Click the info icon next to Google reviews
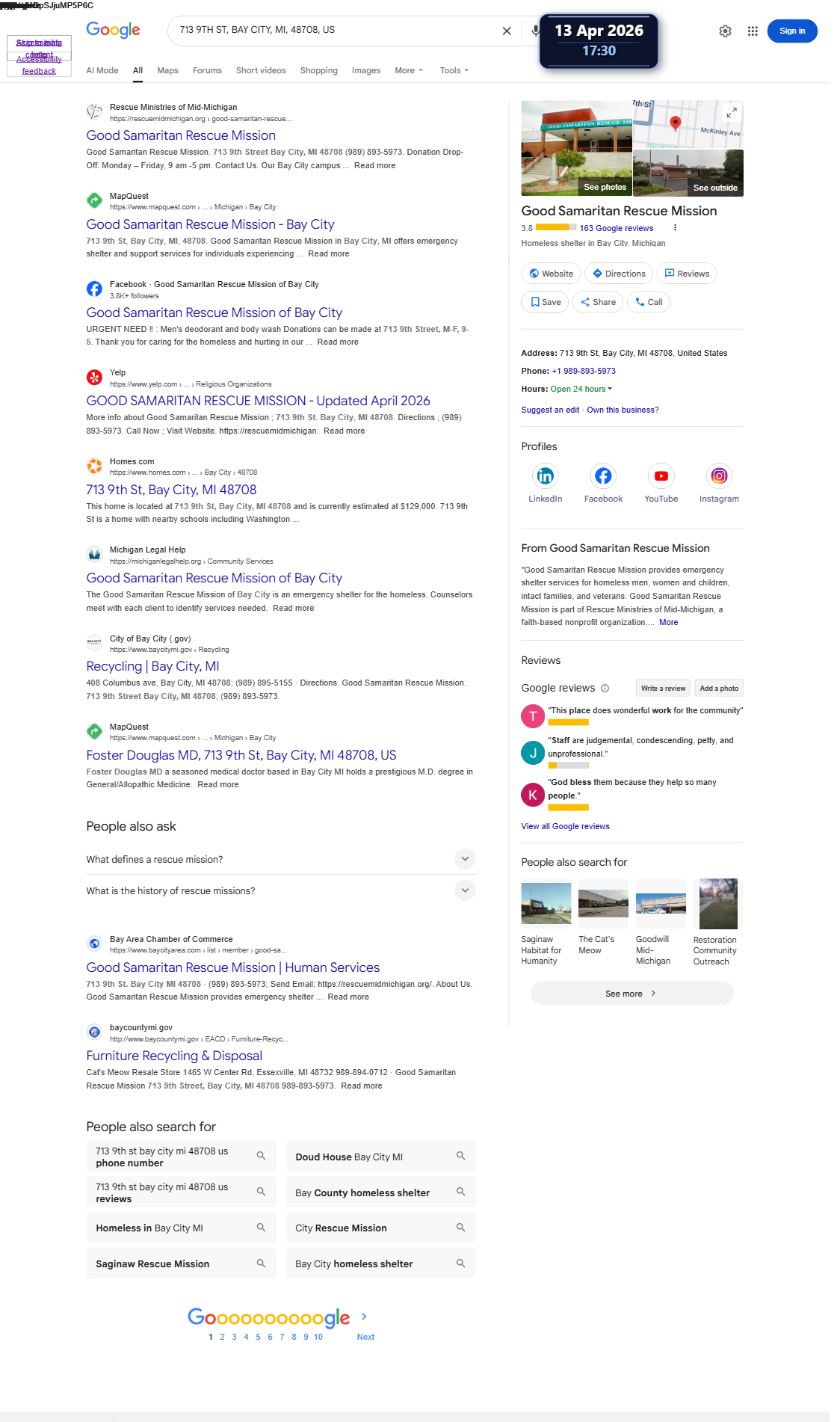Image resolution: width=840 pixels, height=1422 pixels. [605, 689]
